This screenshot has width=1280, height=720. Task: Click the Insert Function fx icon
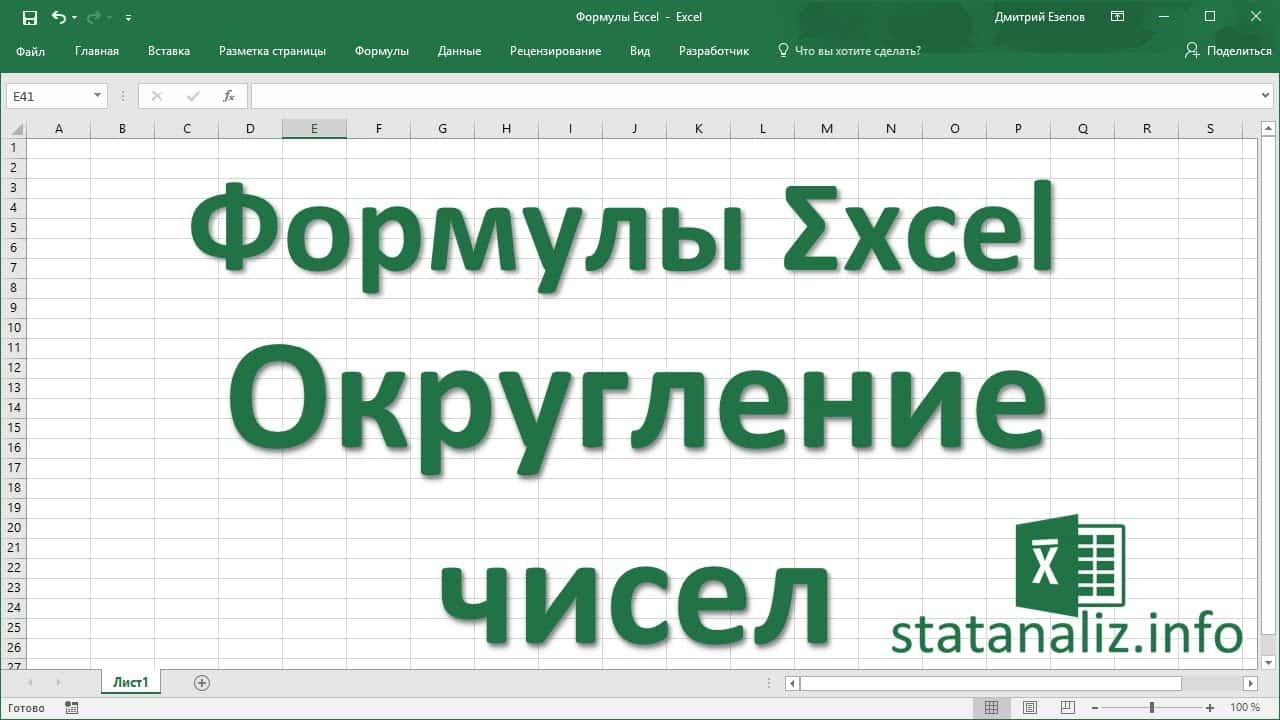tap(229, 96)
